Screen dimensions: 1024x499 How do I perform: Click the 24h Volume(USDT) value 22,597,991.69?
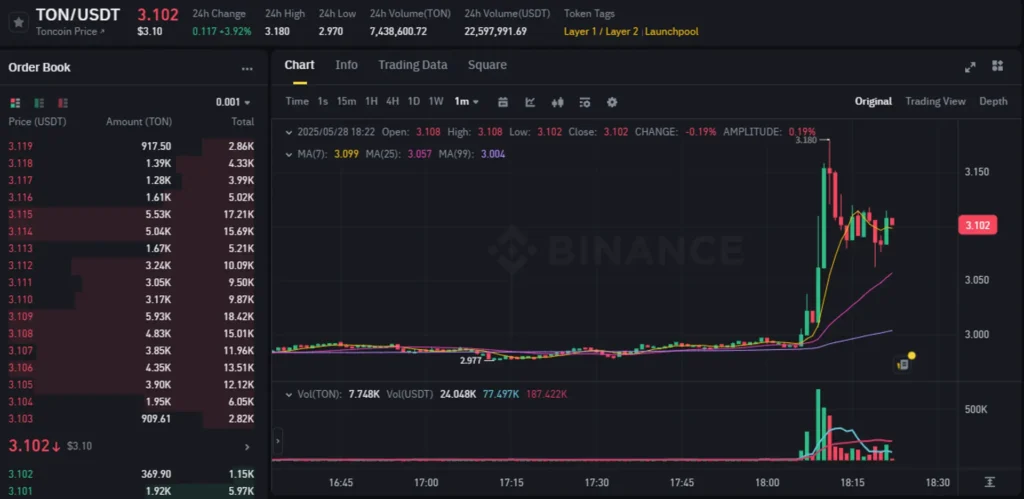point(496,31)
